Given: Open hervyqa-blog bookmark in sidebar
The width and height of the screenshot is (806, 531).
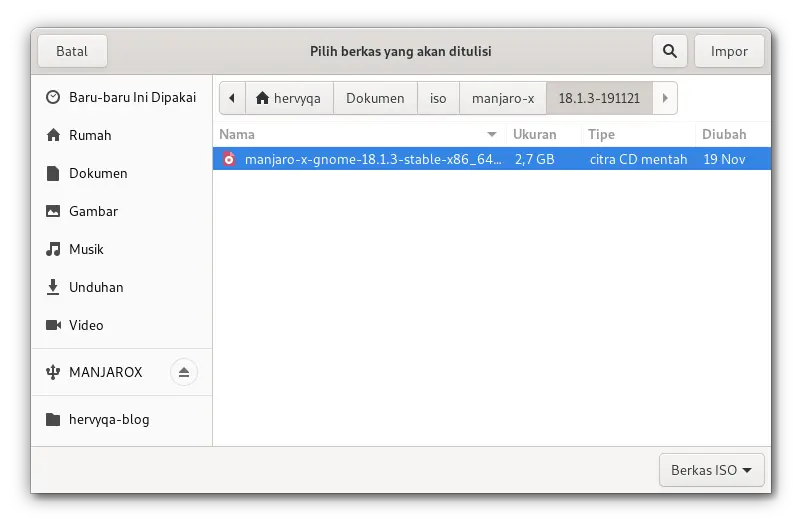Looking at the screenshot, I should 109,419.
